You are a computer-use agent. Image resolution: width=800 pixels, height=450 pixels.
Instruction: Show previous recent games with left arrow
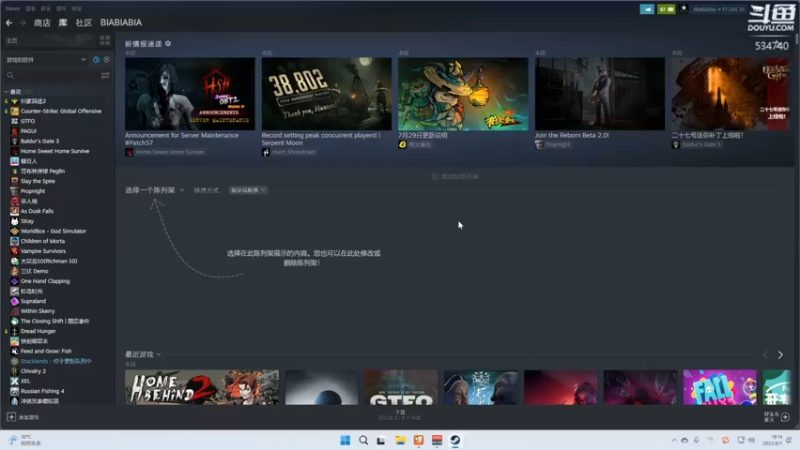(765, 355)
